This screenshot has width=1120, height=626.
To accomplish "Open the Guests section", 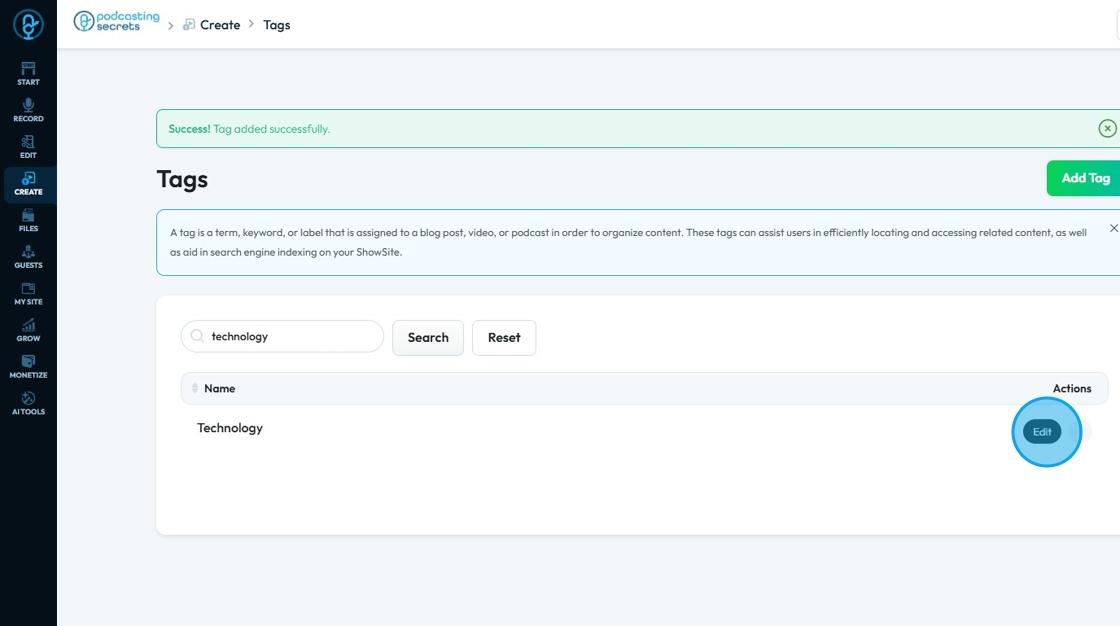I will (x=28, y=257).
